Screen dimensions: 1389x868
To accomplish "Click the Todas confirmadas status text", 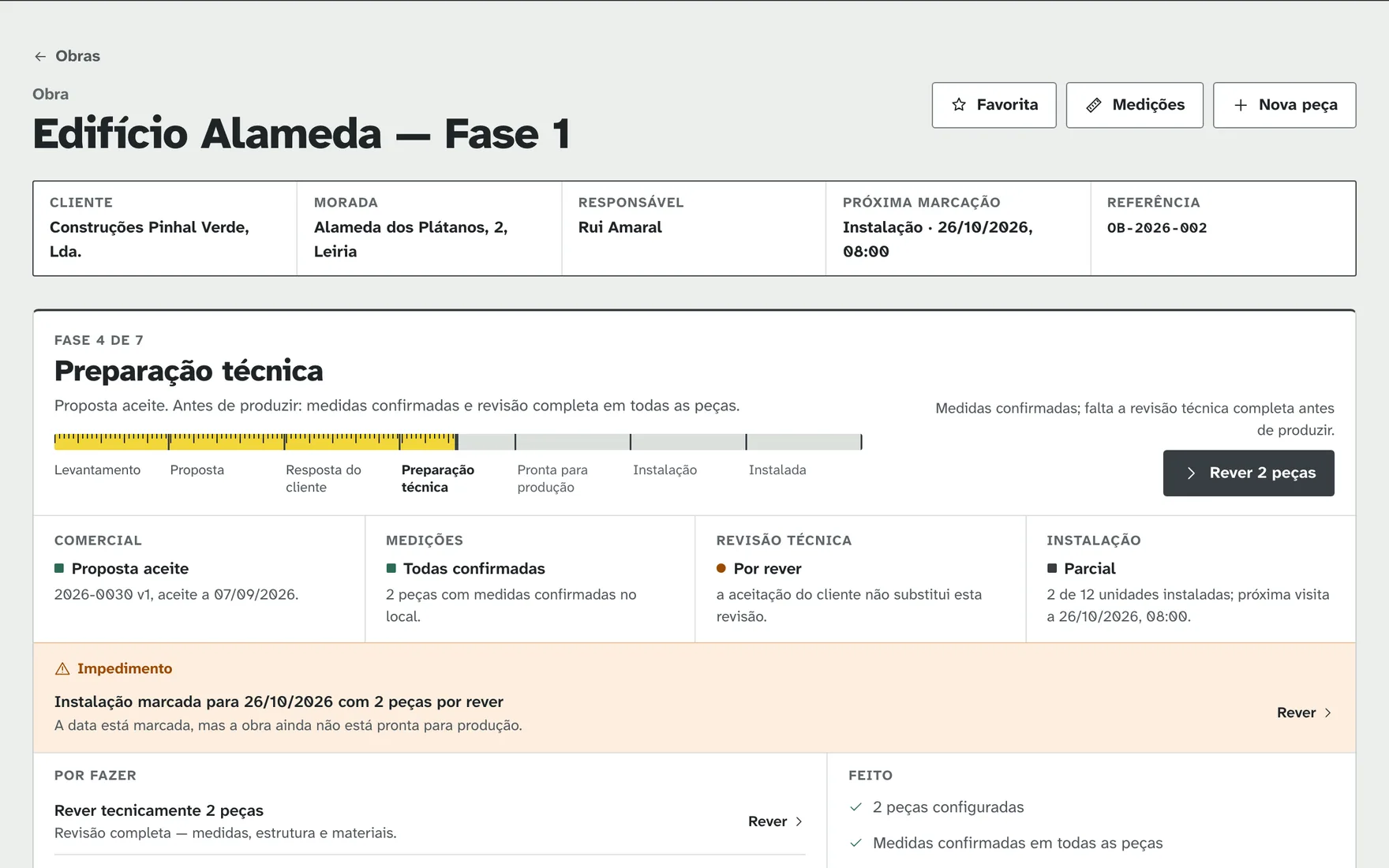I will [x=474, y=568].
